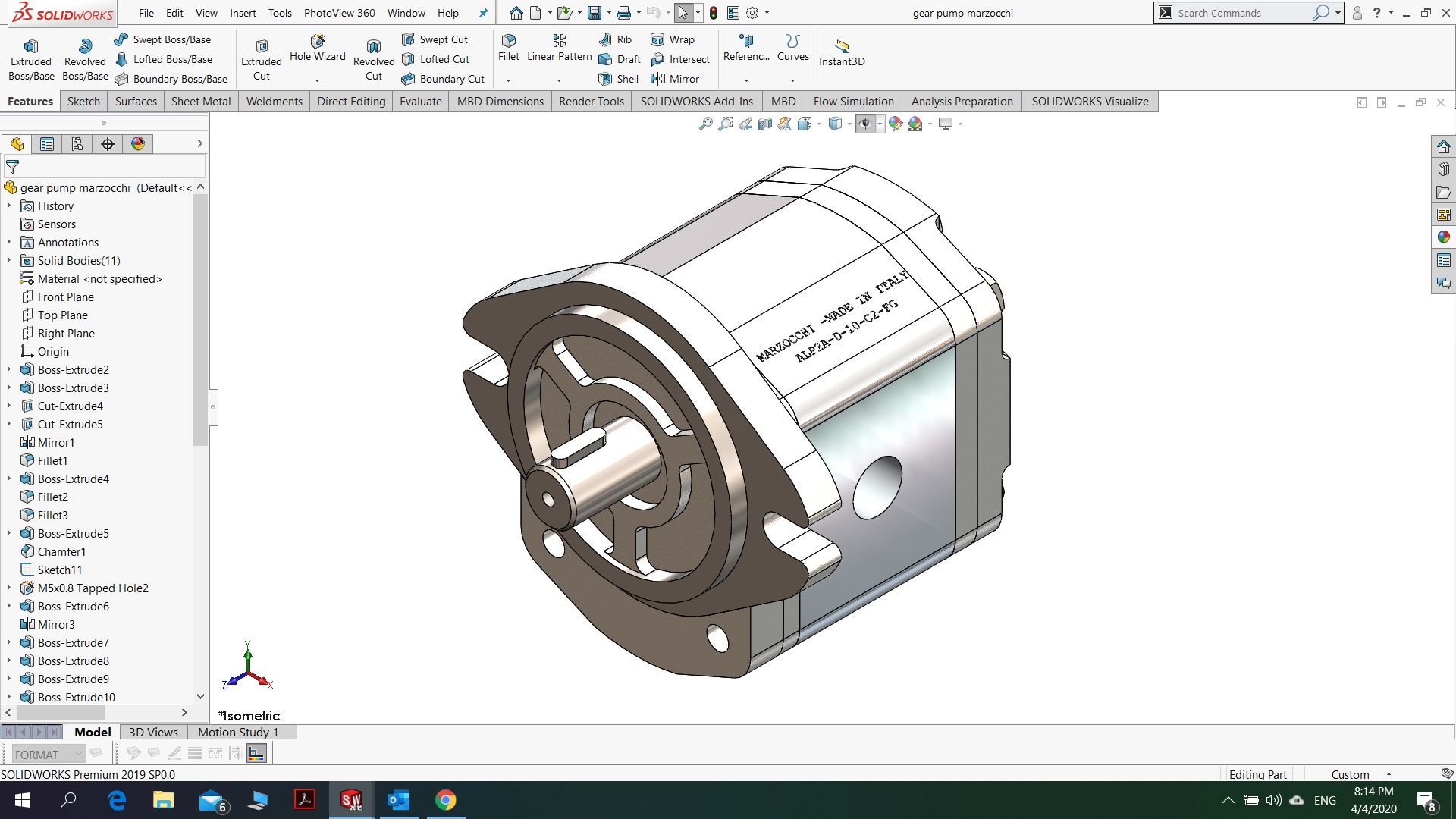Switch to the Sketch tab
Viewport: 1456px width, 819px height.
(82, 101)
